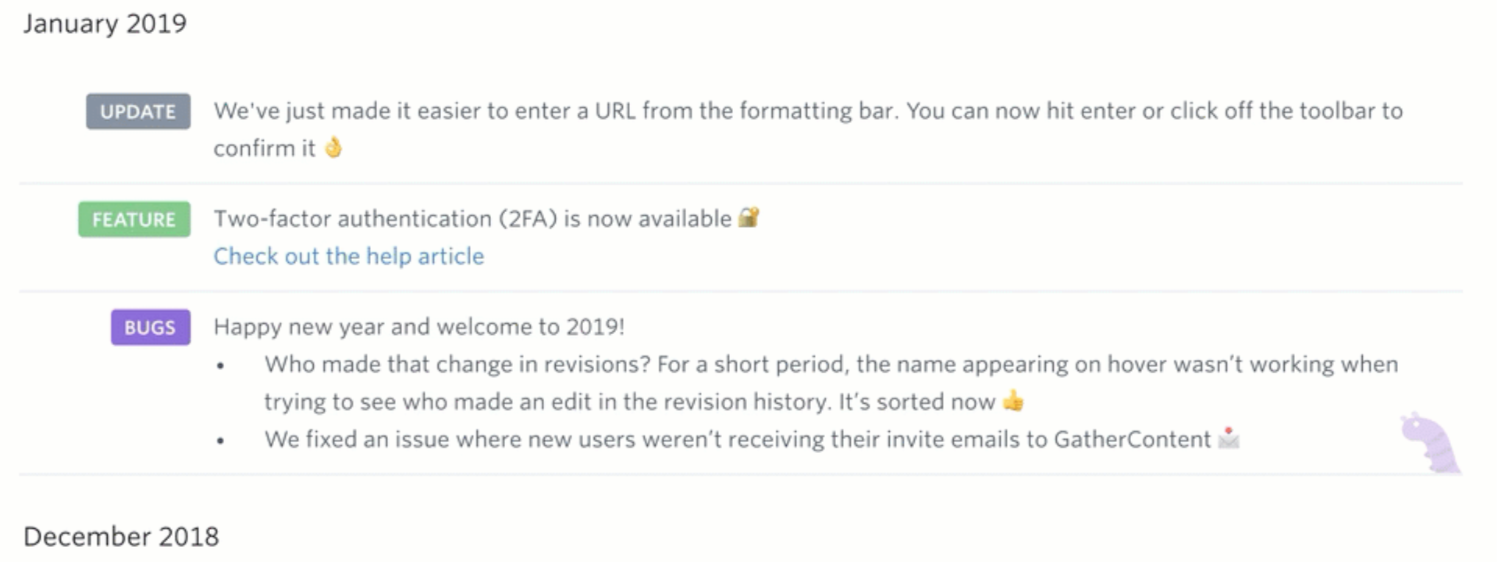Screen dimensions: 1498x562
Task: Select the December 2018 heading
Action: coord(121,536)
